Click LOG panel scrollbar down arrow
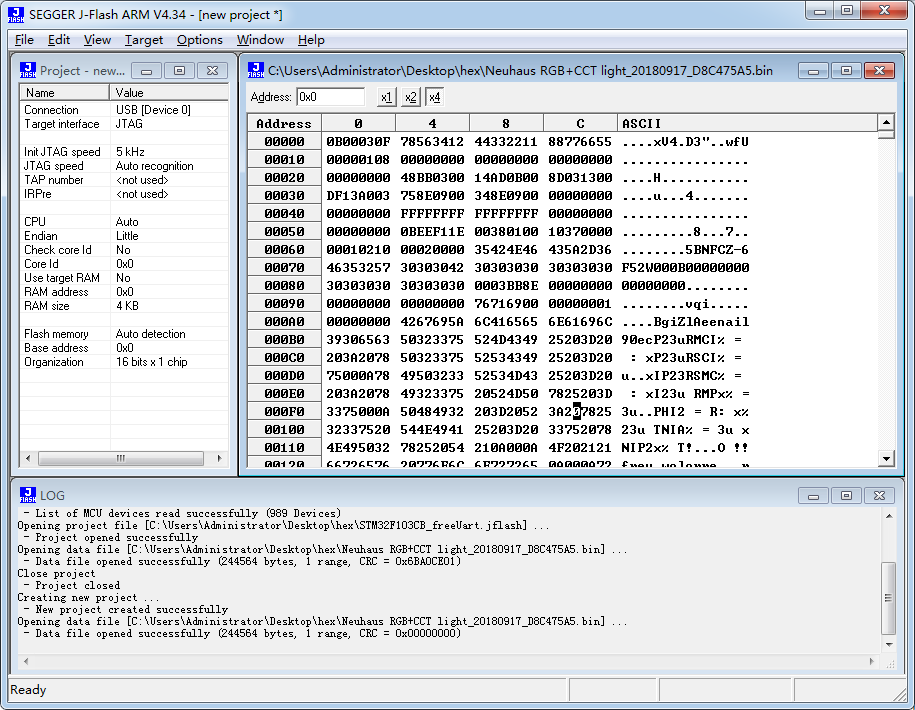Screen dimensions: 915x710 coord(889,645)
